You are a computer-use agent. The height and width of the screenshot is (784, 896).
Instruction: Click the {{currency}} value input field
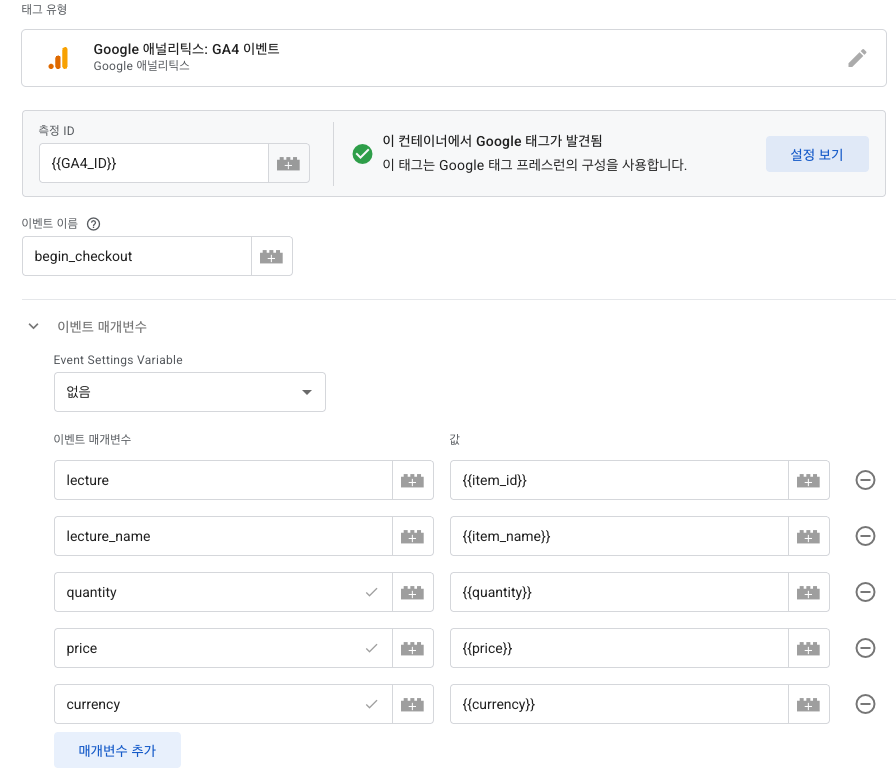(x=620, y=704)
